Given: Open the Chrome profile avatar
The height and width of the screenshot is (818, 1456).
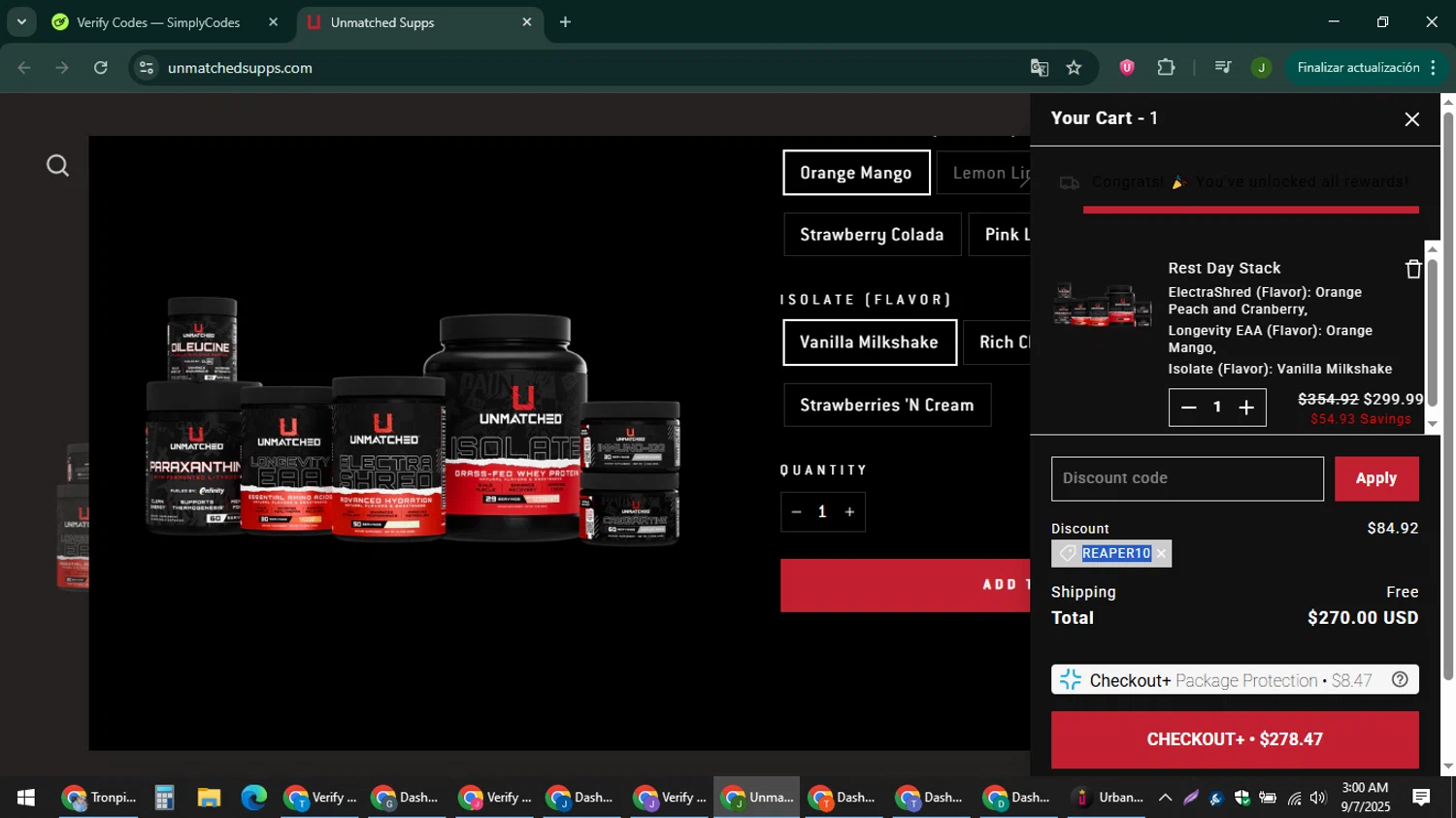Looking at the screenshot, I should point(1261,68).
